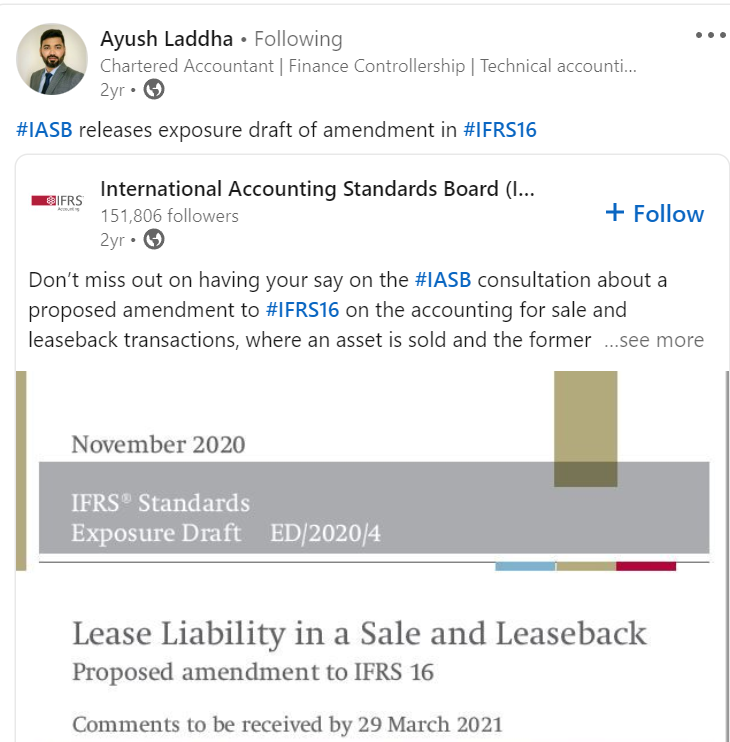730x742 pixels.
Task: Click the globe icon below 151,806 followers
Action: [154, 239]
